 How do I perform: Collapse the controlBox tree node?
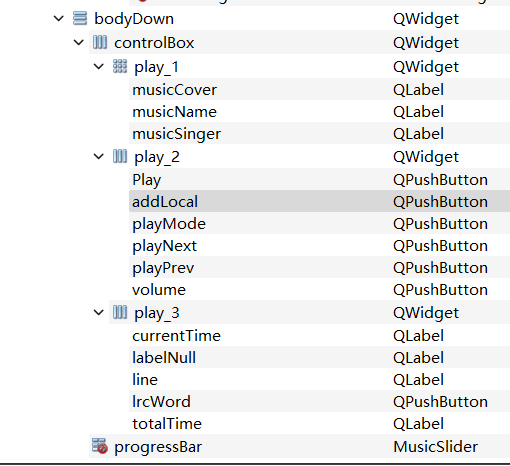coord(79,42)
